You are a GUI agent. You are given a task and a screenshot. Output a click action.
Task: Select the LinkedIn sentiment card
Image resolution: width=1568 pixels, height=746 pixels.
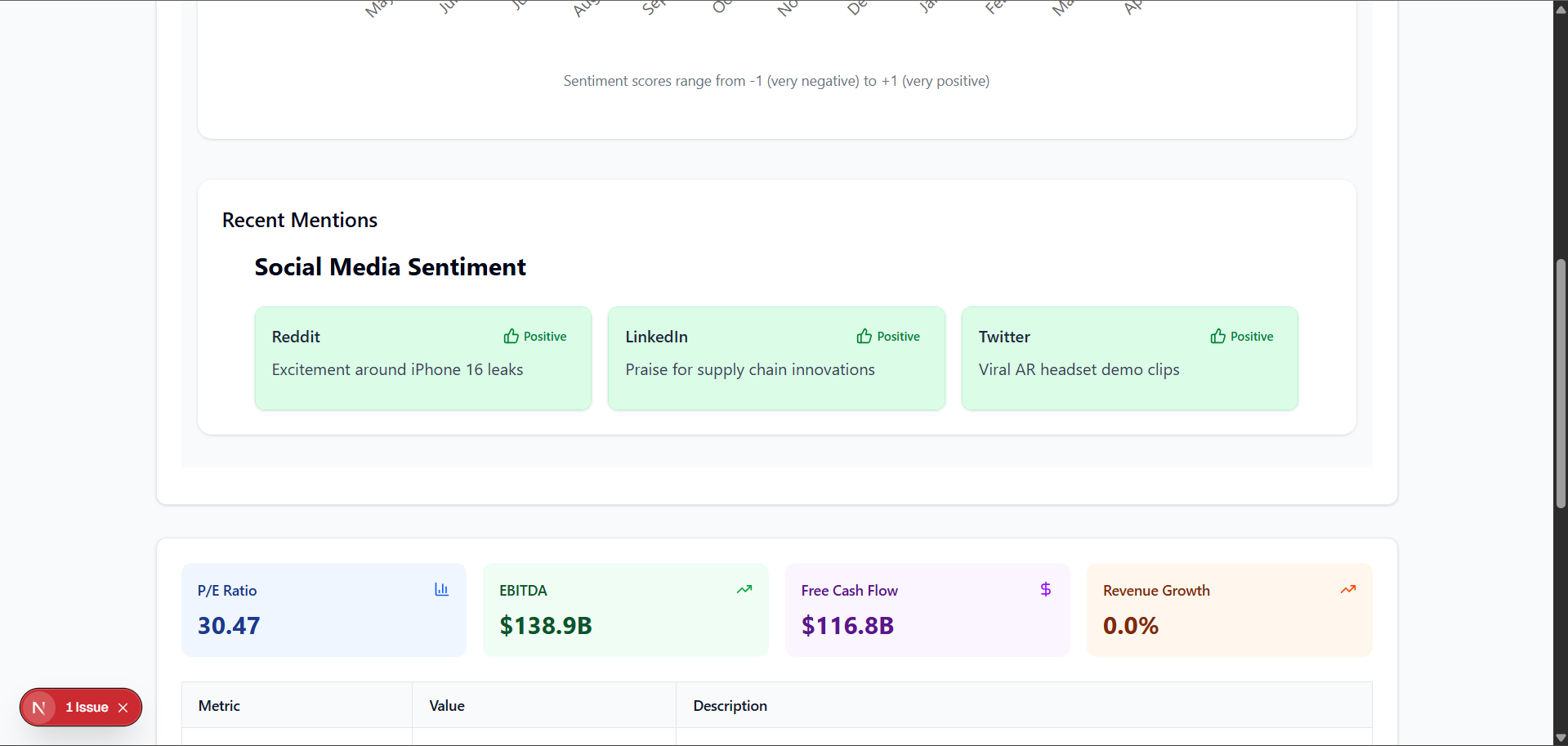775,359
